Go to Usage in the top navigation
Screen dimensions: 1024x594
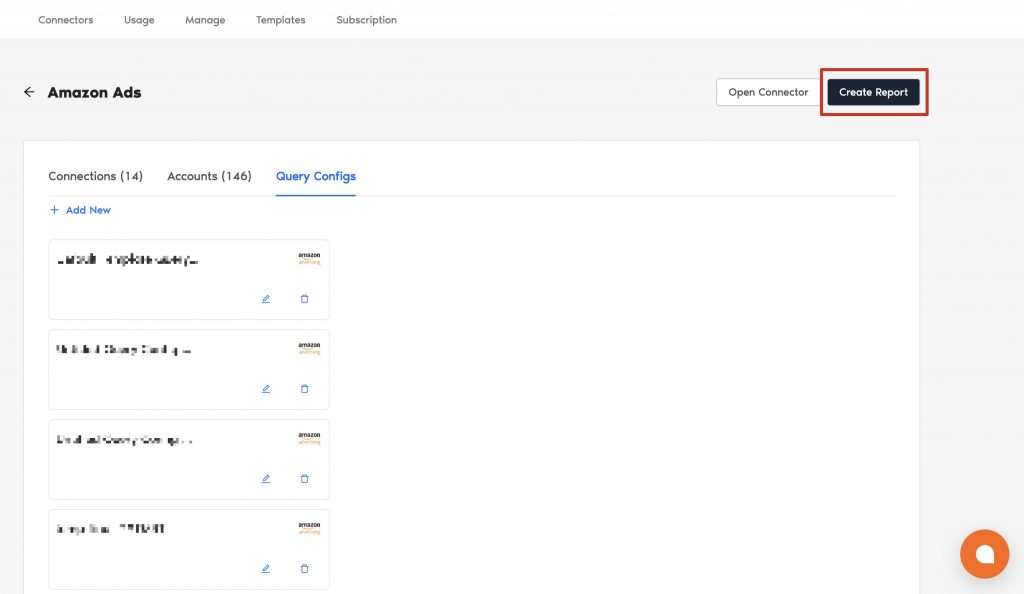[x=139, y=20]
